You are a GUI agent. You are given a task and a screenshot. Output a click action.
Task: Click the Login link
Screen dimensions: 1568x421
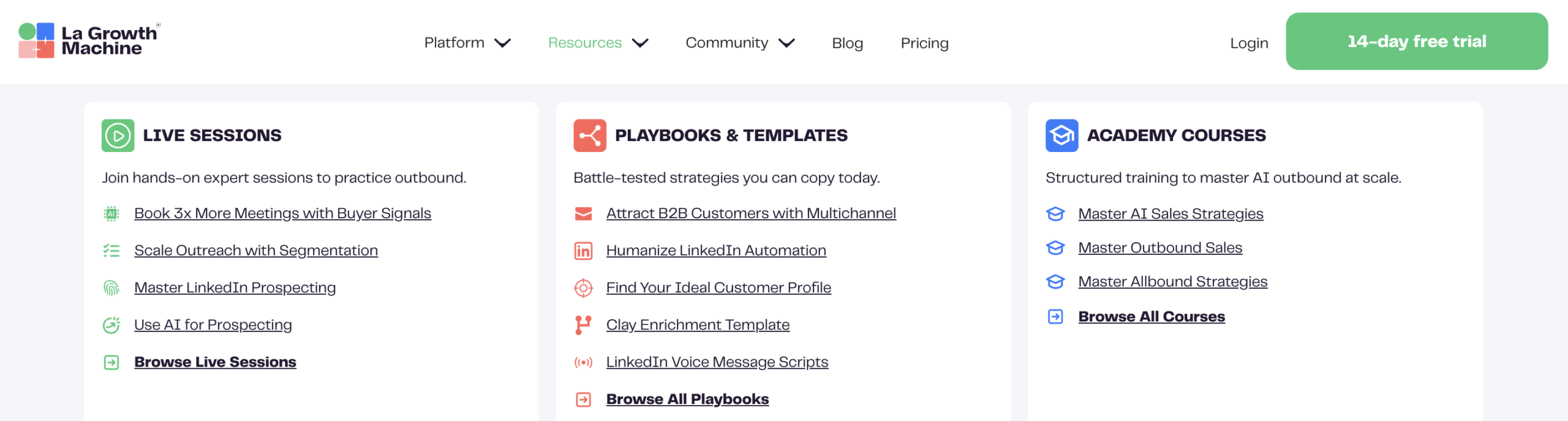tap(1249, 43)
